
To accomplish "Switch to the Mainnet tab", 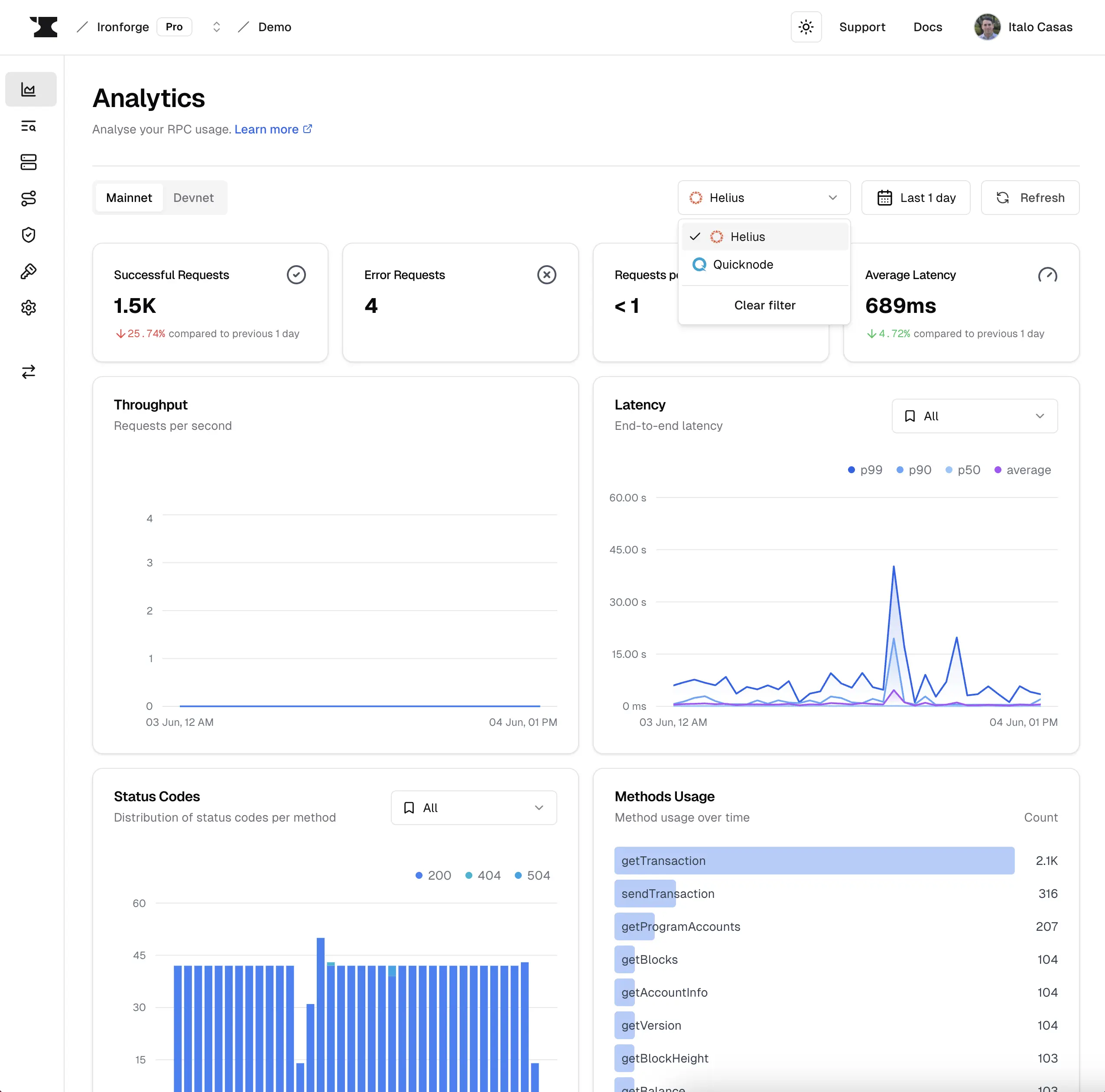I will (x=129, y=197).
